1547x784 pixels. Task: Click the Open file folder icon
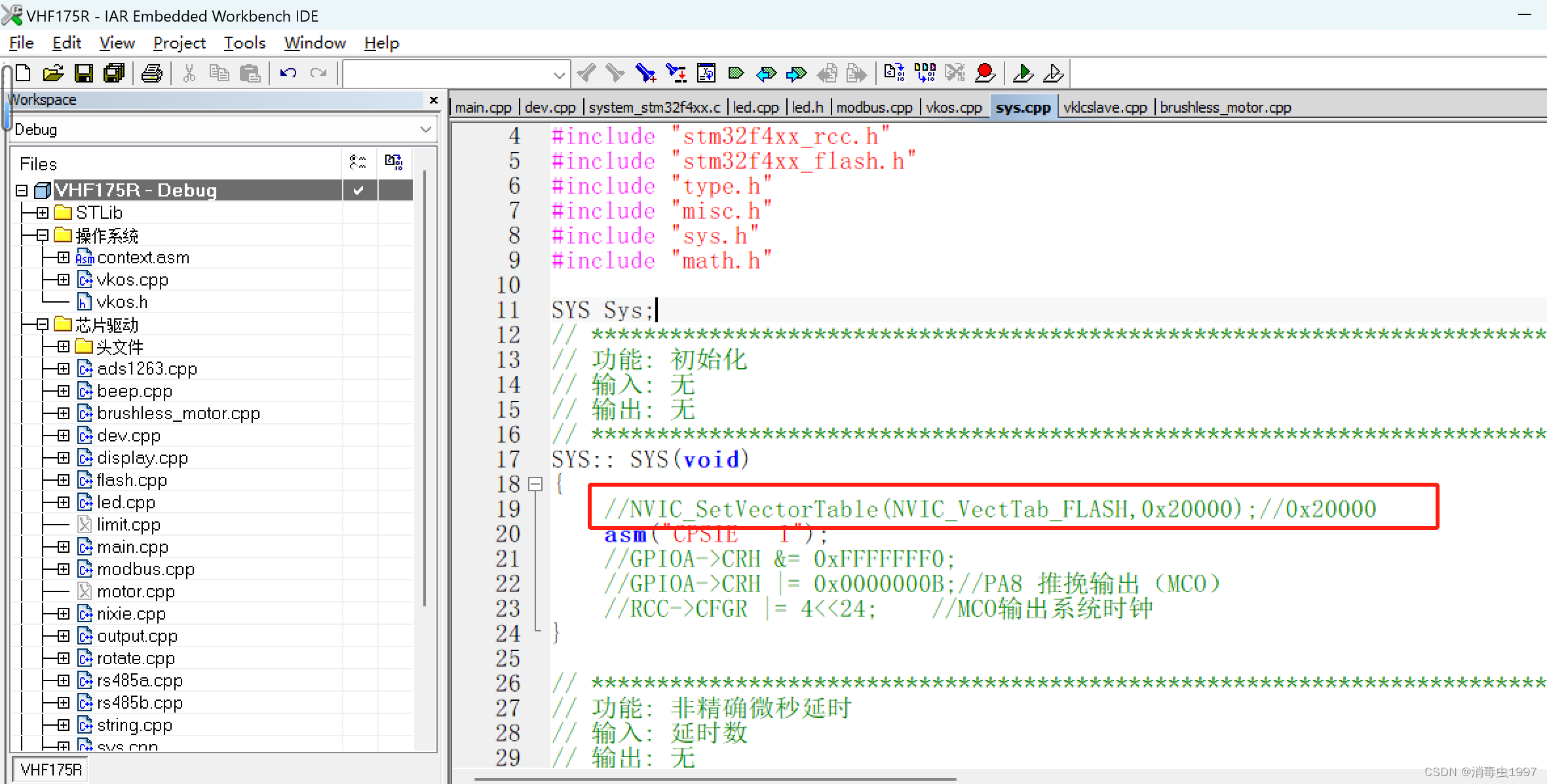tap(53, 73)
